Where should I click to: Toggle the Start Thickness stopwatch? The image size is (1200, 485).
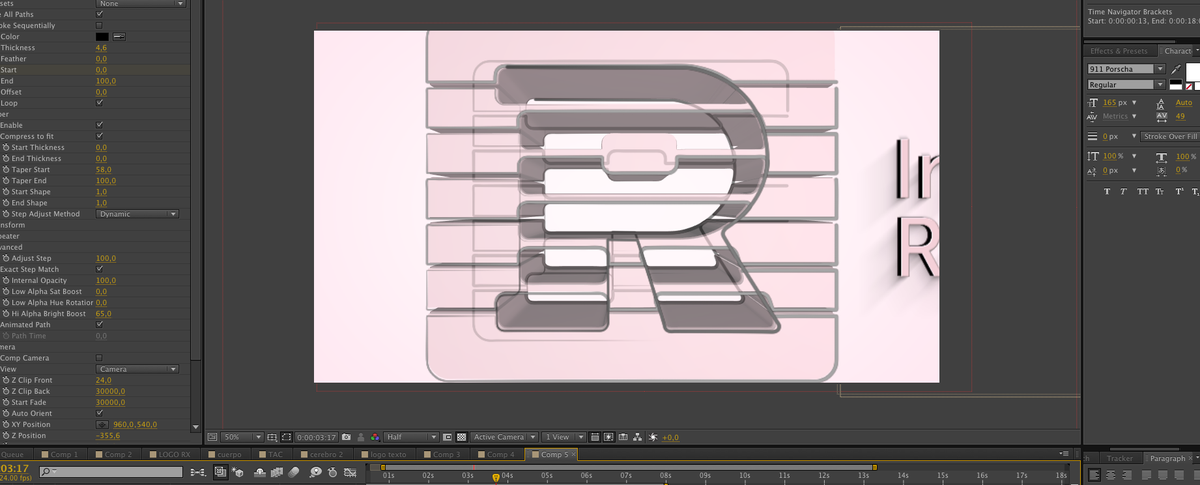click(x=6, y=147)
